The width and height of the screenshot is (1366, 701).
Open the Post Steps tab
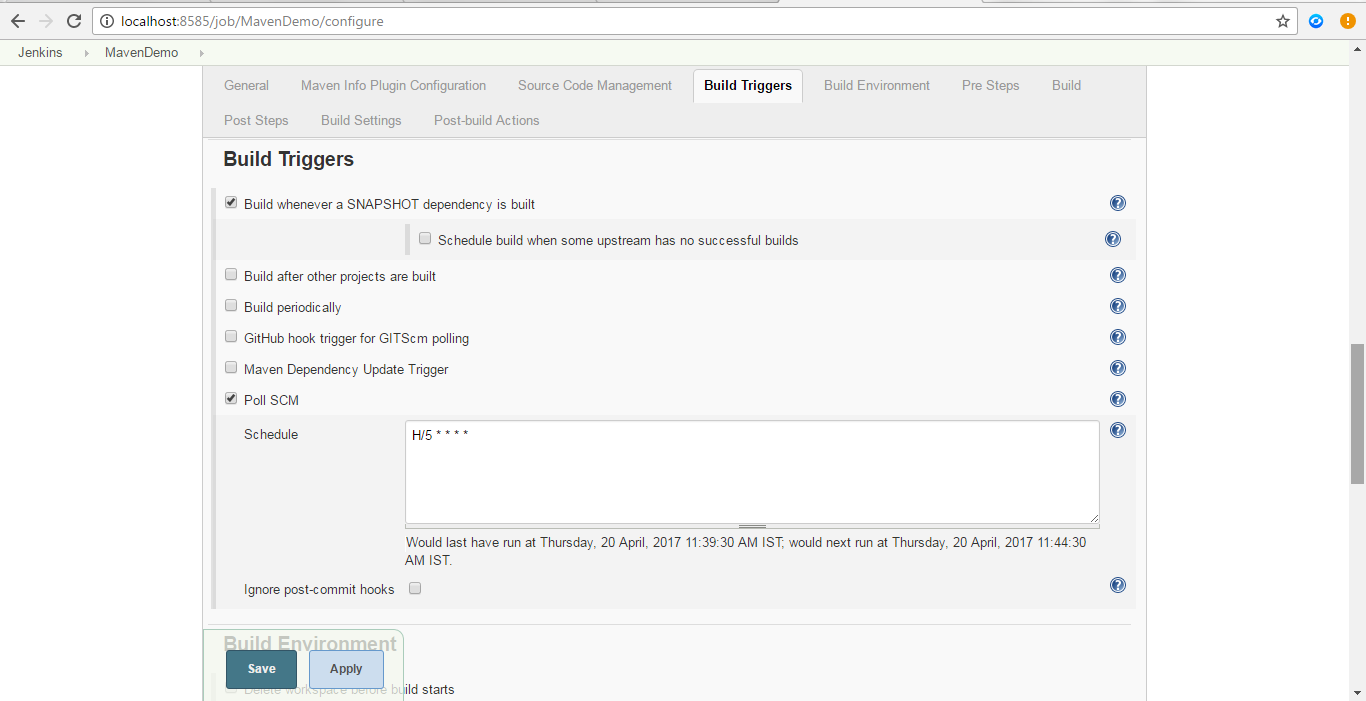[x=256, y=121]
